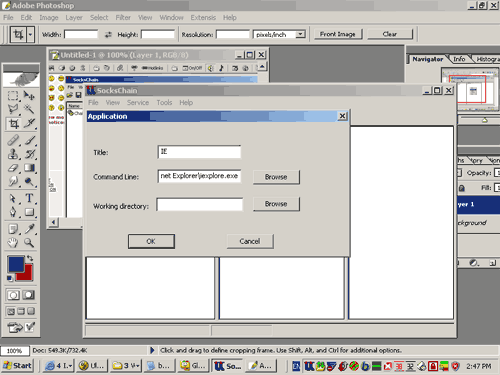The image size is (500, 375).
Task: Click the new layer icon in Layers panel
Action: (493, 263)
